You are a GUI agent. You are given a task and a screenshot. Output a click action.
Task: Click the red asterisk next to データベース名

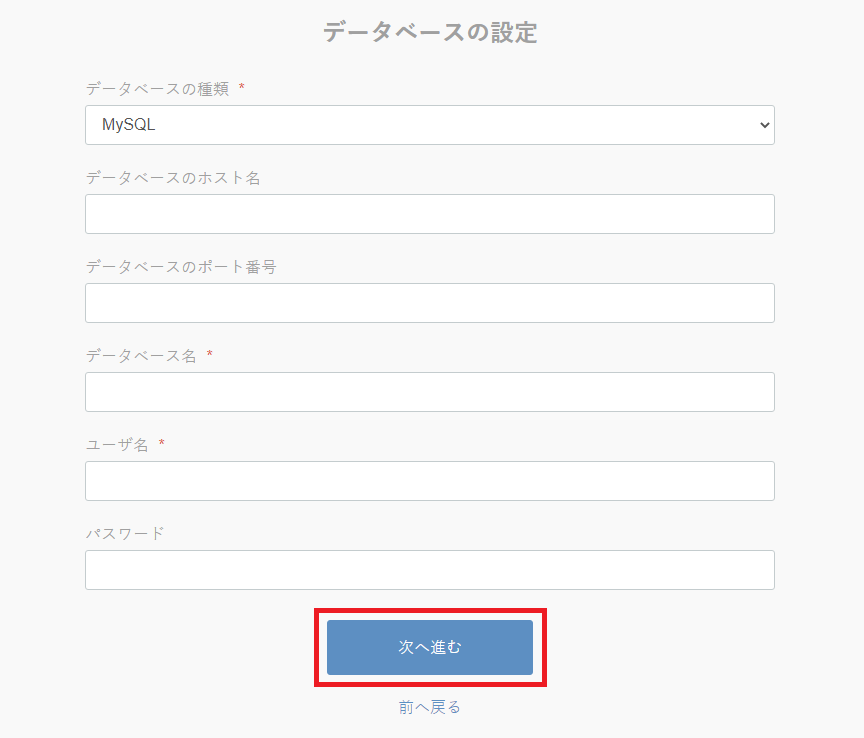[x=209, y=354]
